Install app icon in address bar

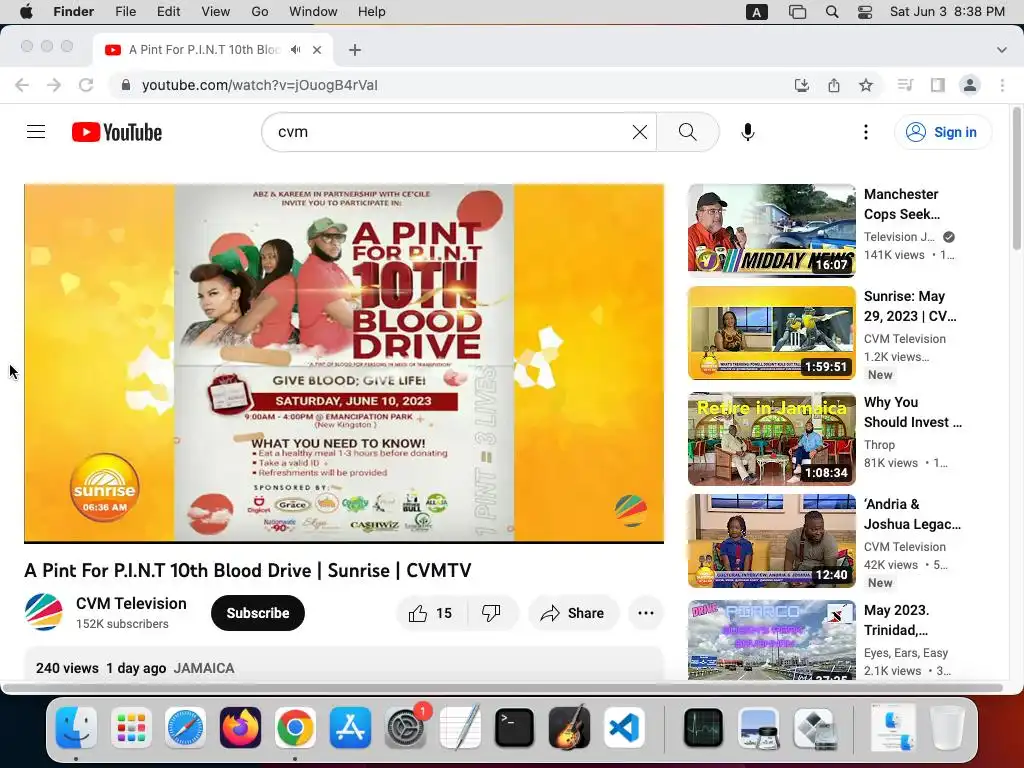point(802,85)
